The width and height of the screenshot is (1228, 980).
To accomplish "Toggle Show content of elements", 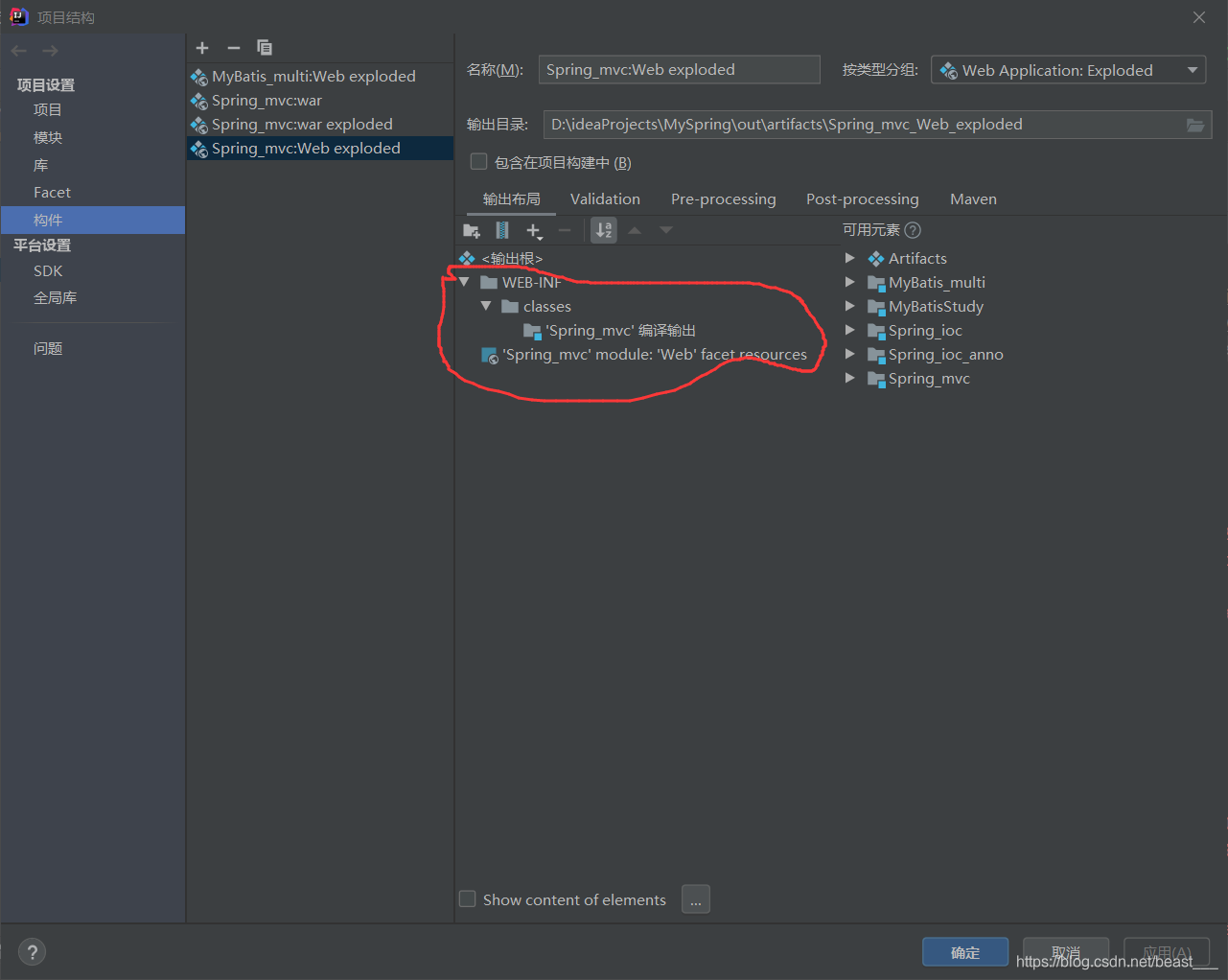I will click(x=468, y=899).
